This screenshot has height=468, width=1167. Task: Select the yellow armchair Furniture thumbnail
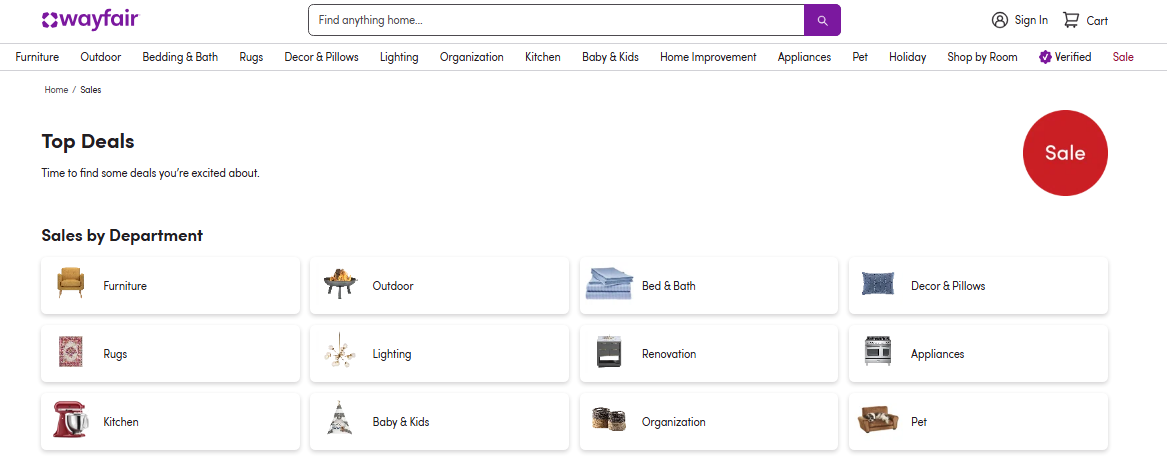click(x=71, y=283)
